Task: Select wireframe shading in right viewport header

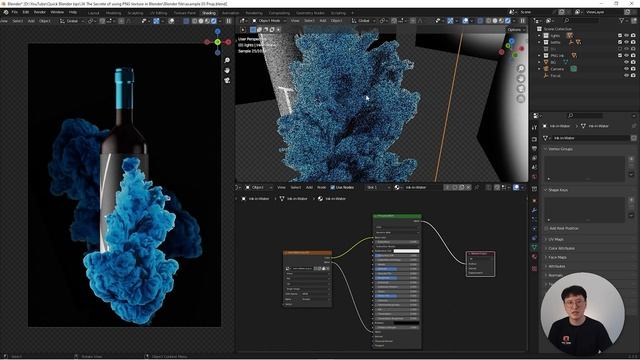Action: coord(489,20)
